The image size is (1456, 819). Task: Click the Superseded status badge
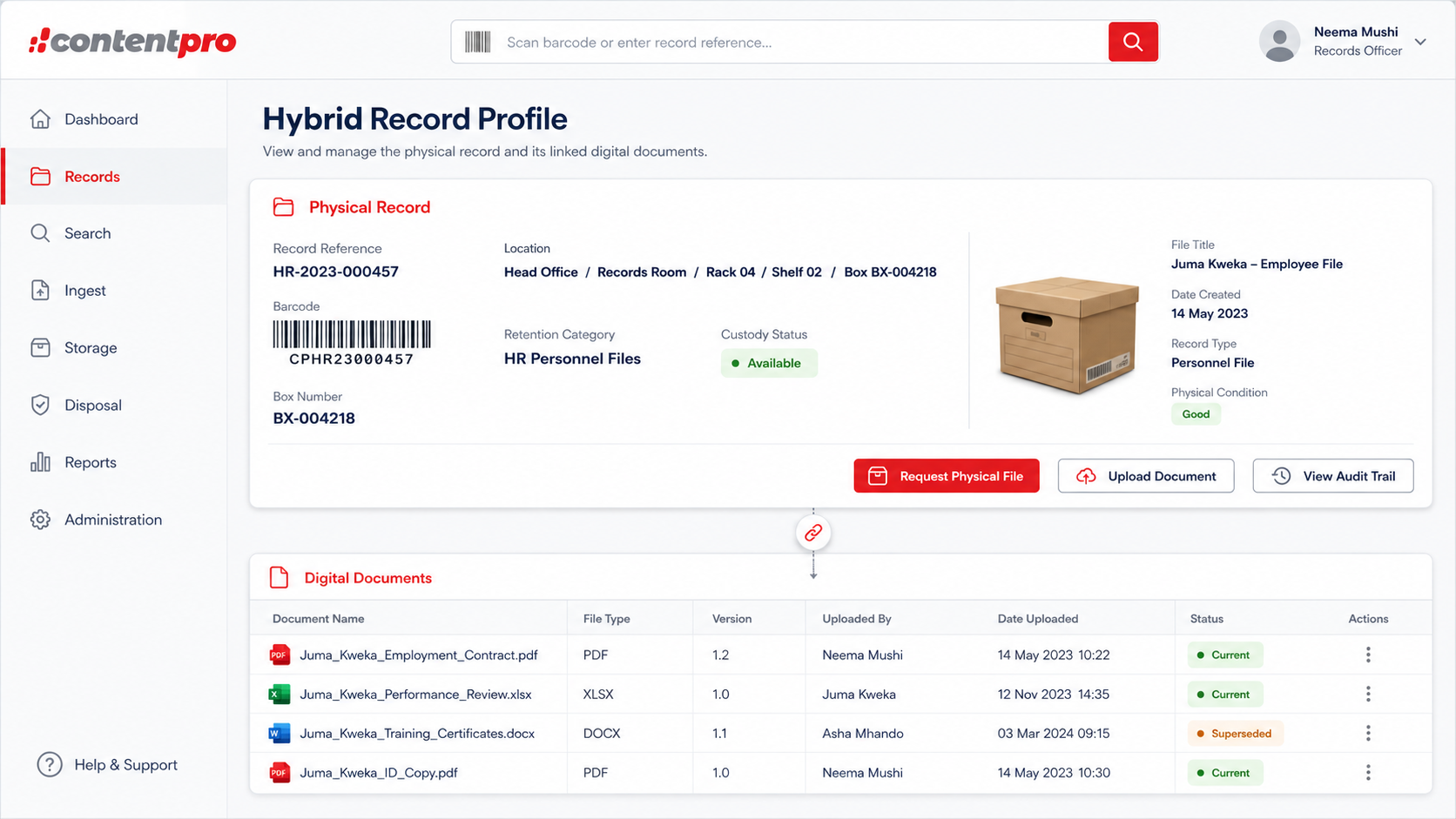[1235, 734]
